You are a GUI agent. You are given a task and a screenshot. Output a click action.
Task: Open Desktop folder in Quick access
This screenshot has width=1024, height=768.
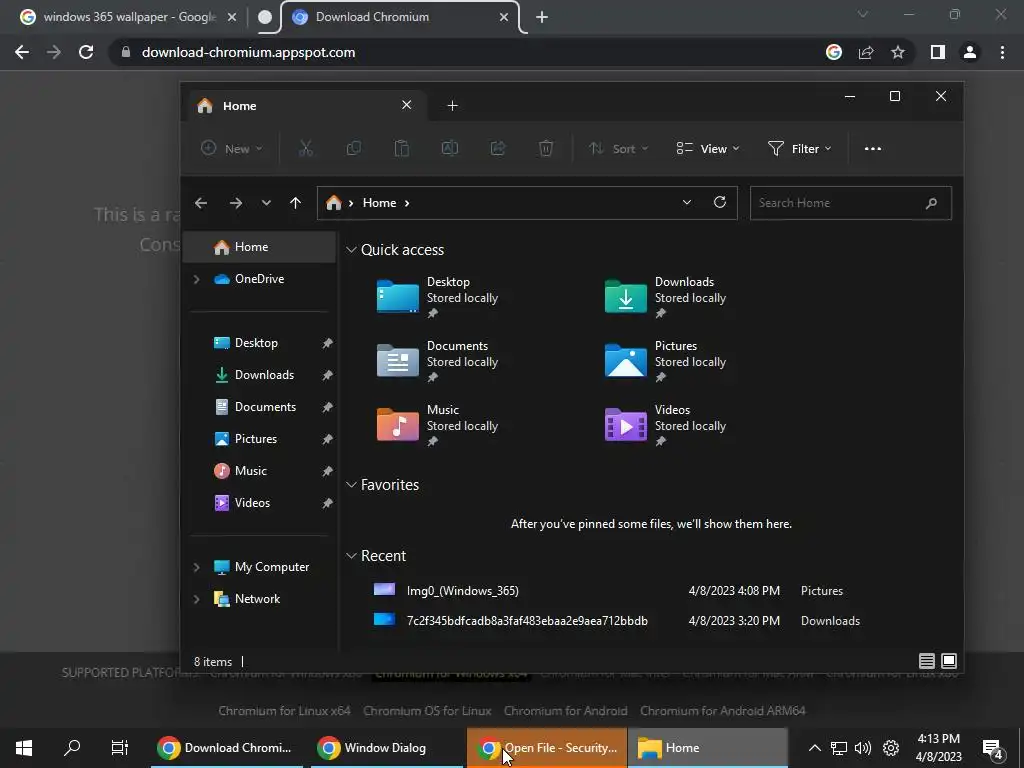tap(438, 297)
